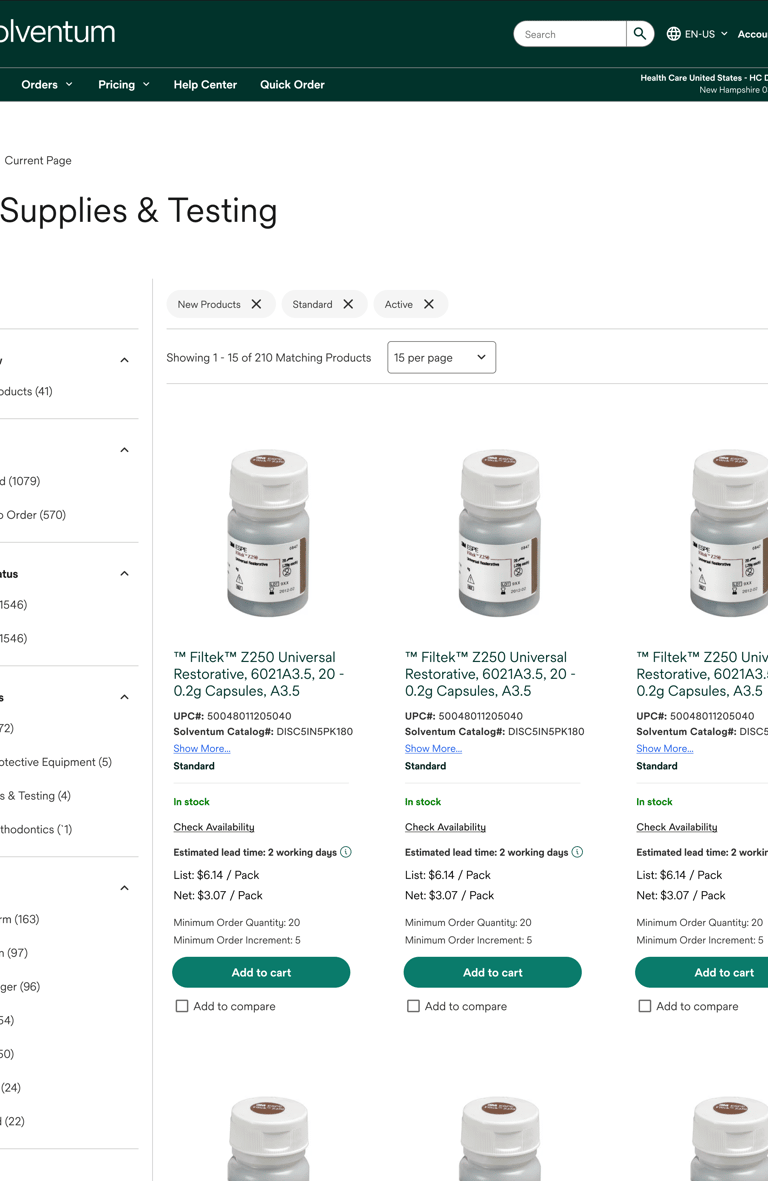
Task: Open Quick Order
Action: coord(292,84)
